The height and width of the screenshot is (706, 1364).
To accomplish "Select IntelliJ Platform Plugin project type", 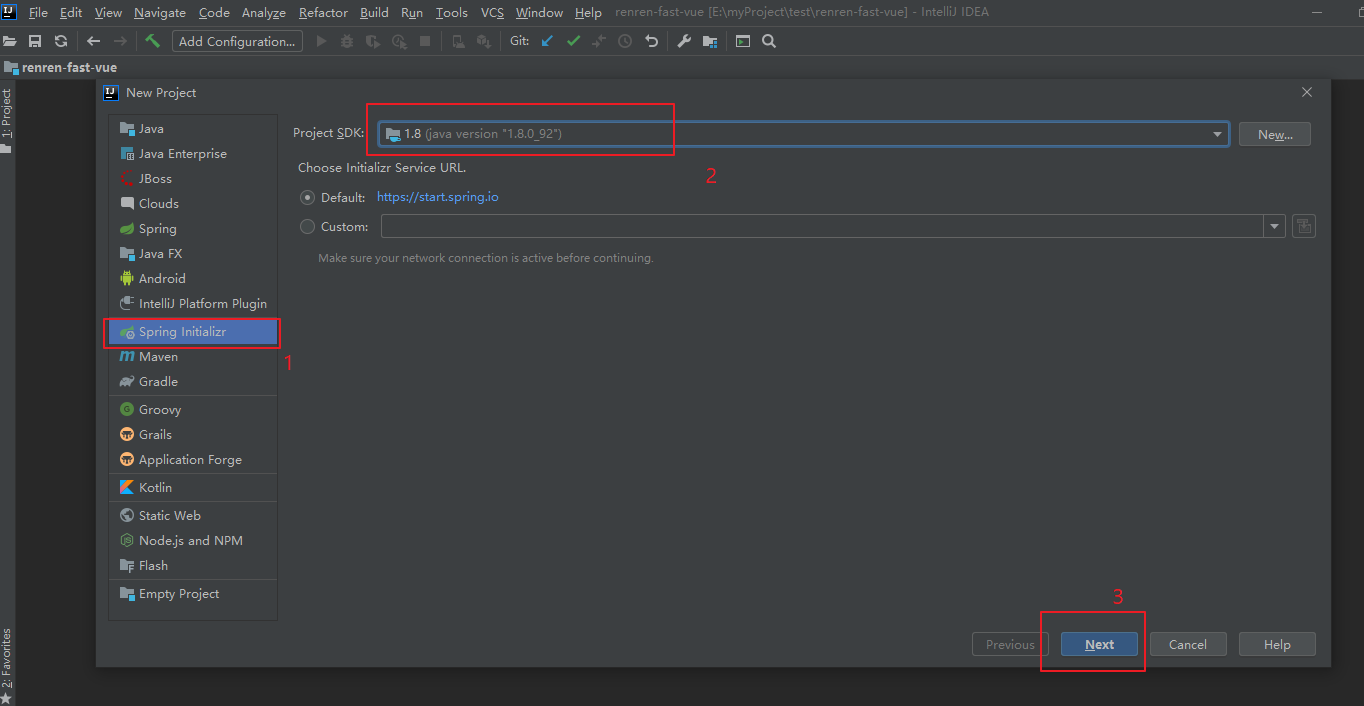I will coord(193,304).
